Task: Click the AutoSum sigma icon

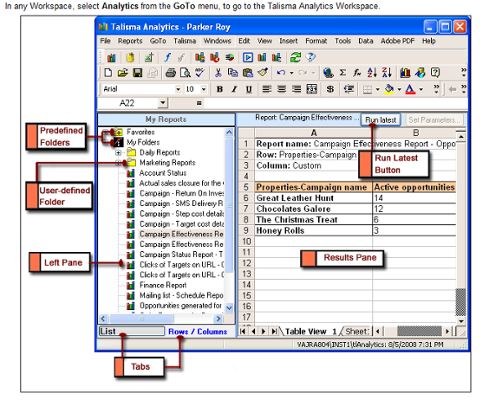Action: (343, 73)
